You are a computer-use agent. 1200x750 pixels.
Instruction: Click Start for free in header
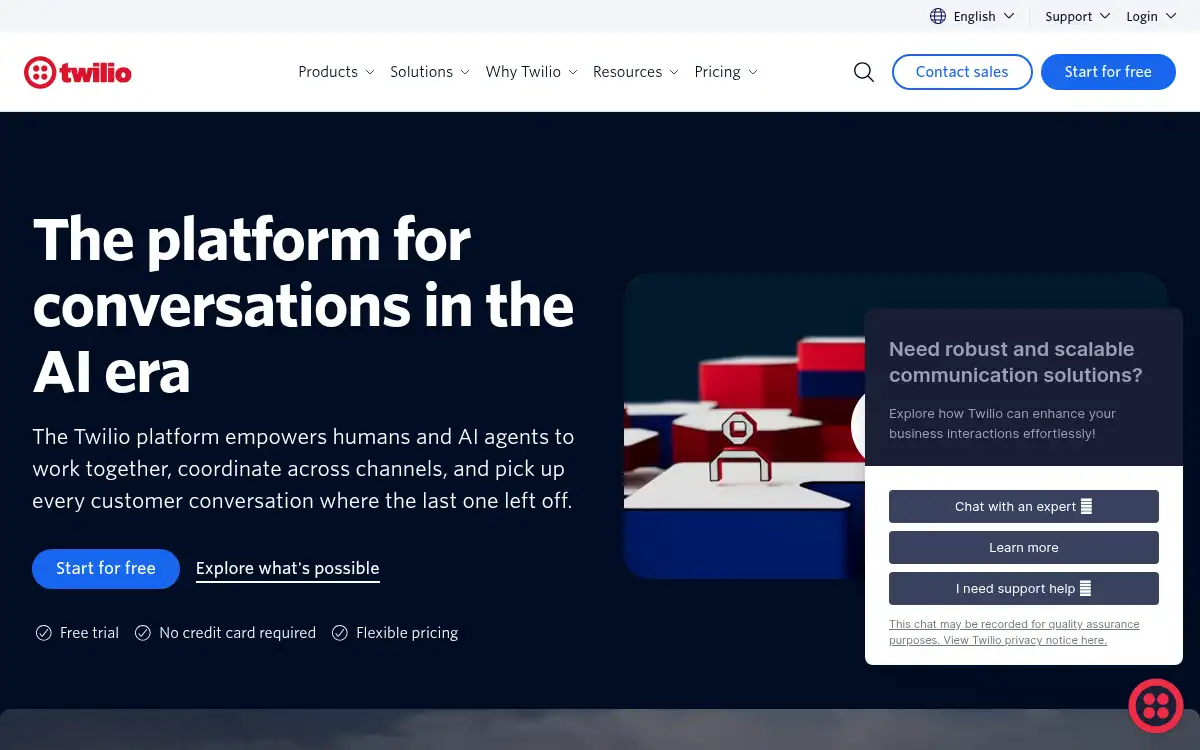[x=1108, y=72]
